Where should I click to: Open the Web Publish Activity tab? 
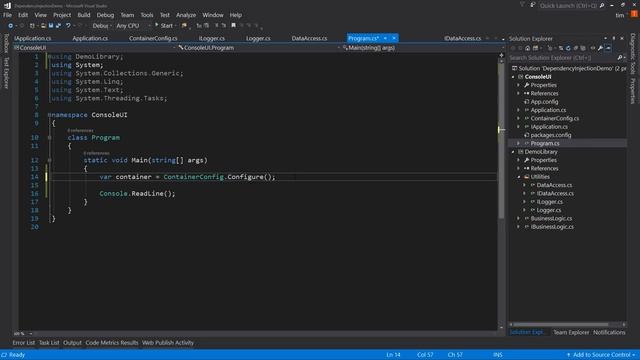[168, 343]
